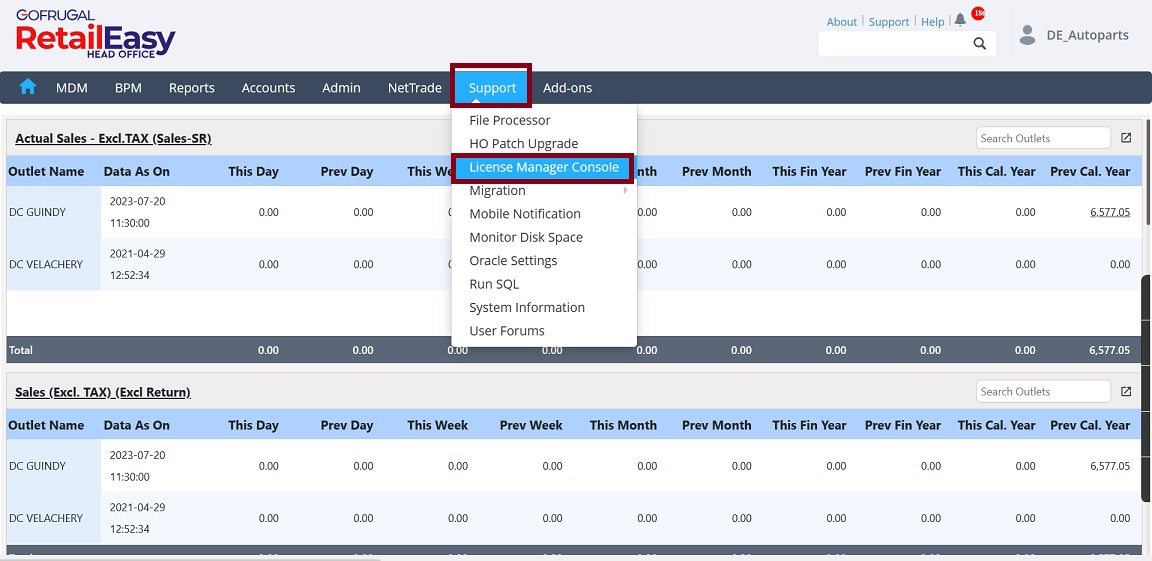This screenshot has width=1152, height=561.
Task: Select License Manager Console menu item
Action: (x=544, y=167)
